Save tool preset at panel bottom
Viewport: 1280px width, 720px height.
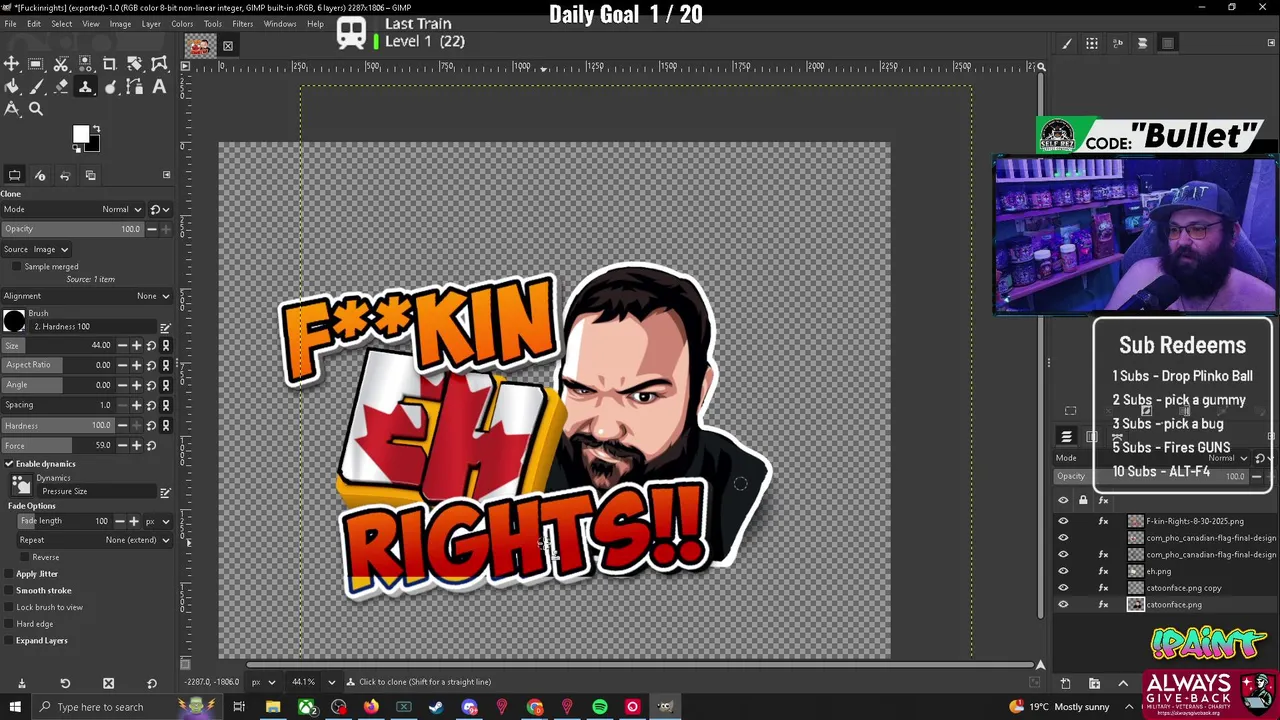[21, 683]
